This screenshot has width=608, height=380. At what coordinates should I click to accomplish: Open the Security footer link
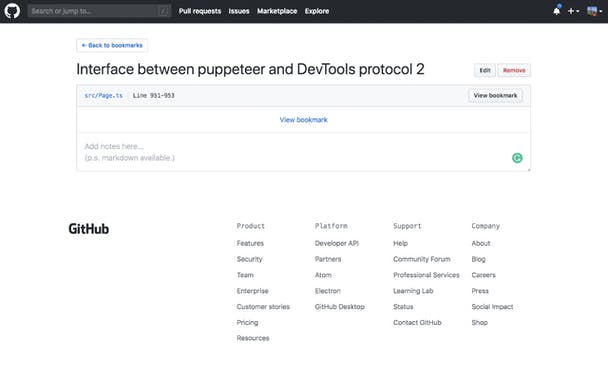pos(249,259)
